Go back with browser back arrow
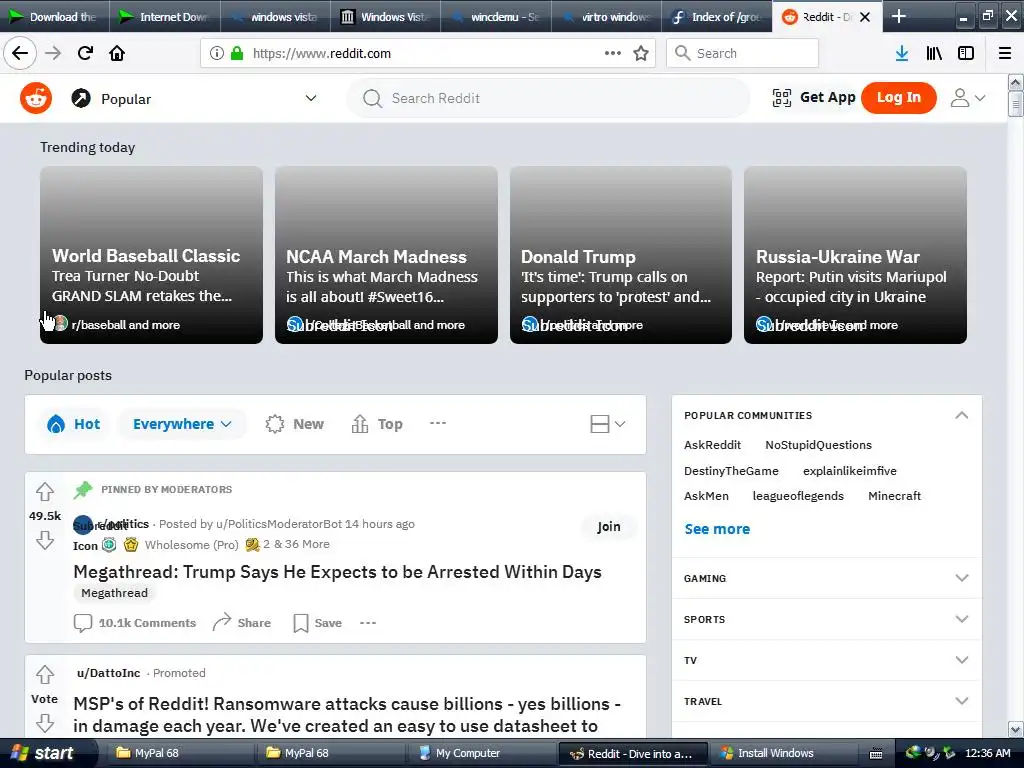Viewport: 1024px width, 768px height. coord(20,53)
